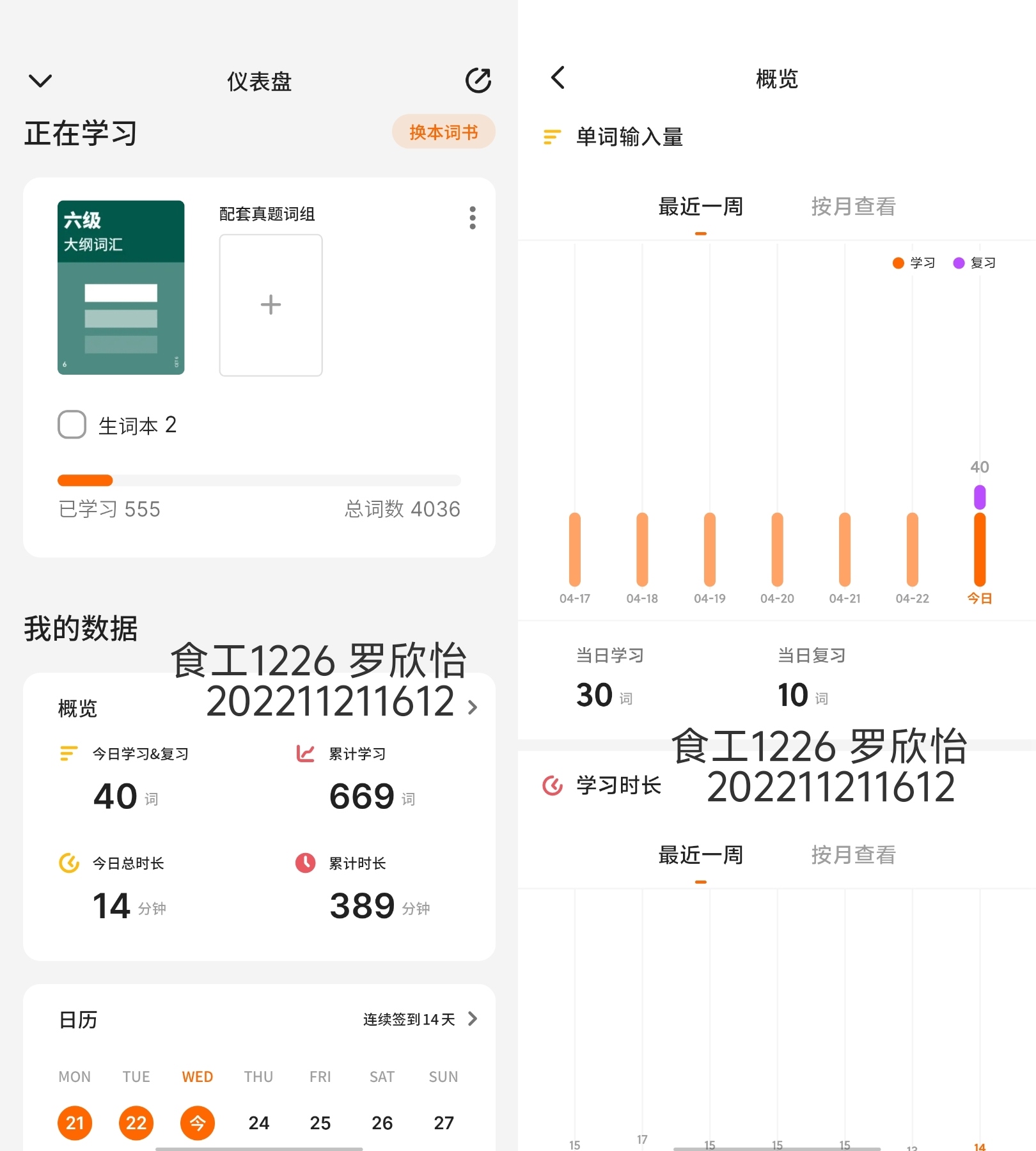Toggle the 复习 legend dot in chart
This screenshot has height=1151, width=1036.
pos(959,263)
